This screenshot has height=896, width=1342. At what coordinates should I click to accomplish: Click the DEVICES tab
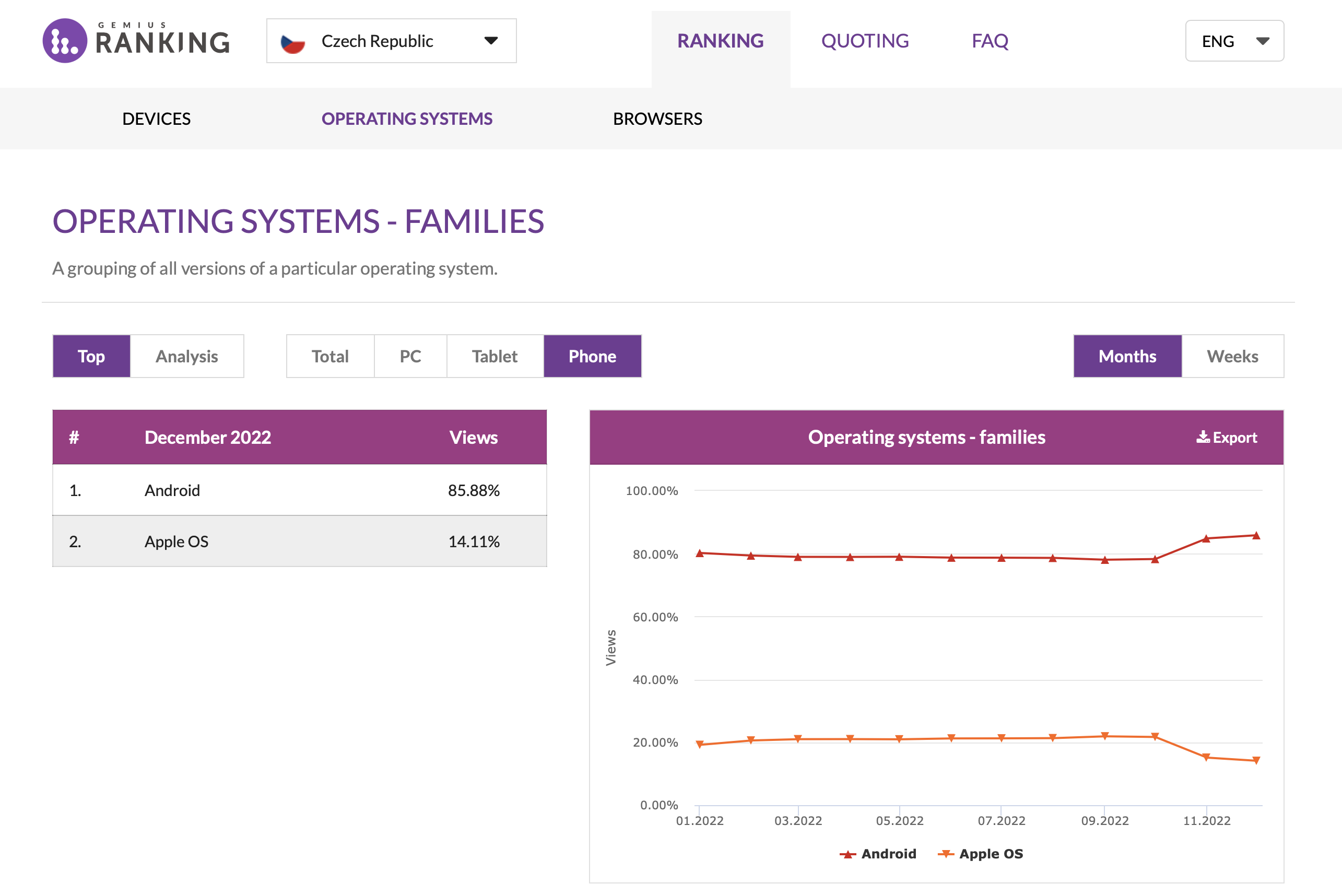[x=156, y=119]
